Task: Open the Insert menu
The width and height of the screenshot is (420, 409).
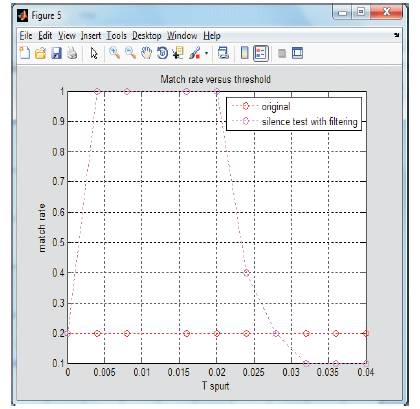Action: (x=91, y=35)
